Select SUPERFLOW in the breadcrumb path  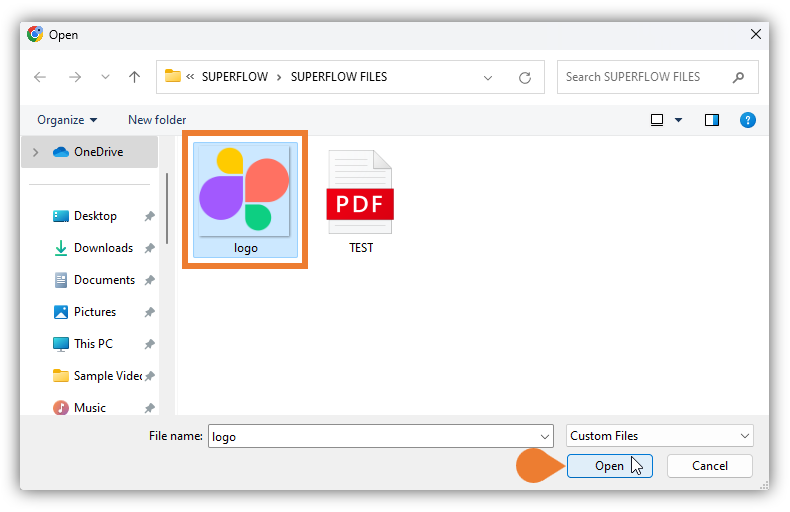(235, 77)
